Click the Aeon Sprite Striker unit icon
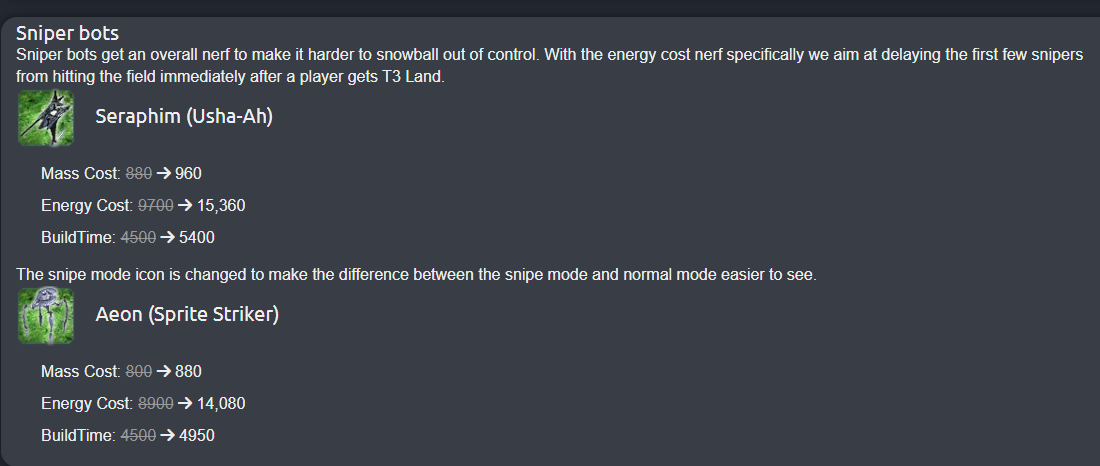 click(x=46, y=316)
